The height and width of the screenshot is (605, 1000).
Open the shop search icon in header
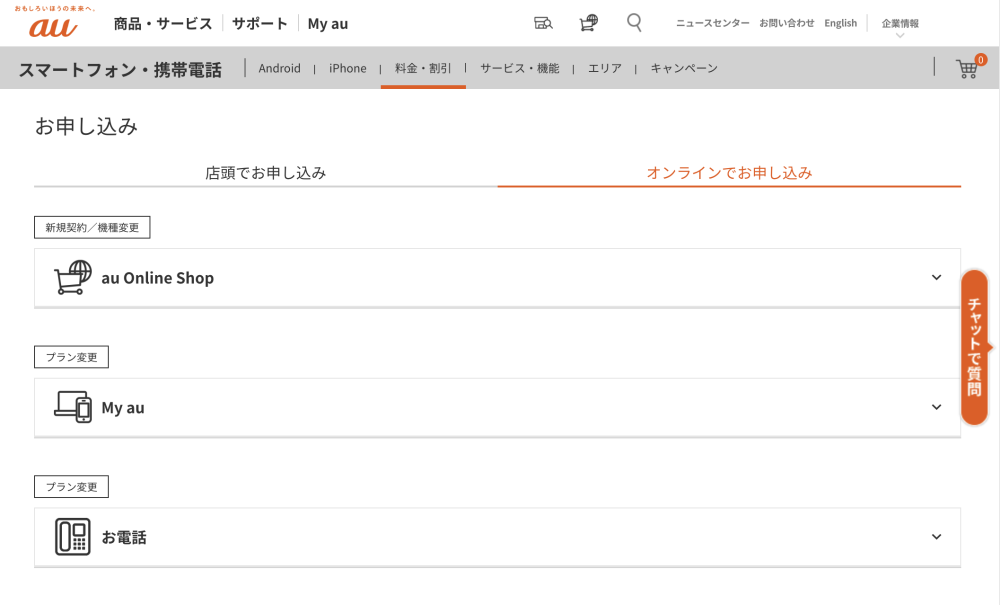[543, 23]
